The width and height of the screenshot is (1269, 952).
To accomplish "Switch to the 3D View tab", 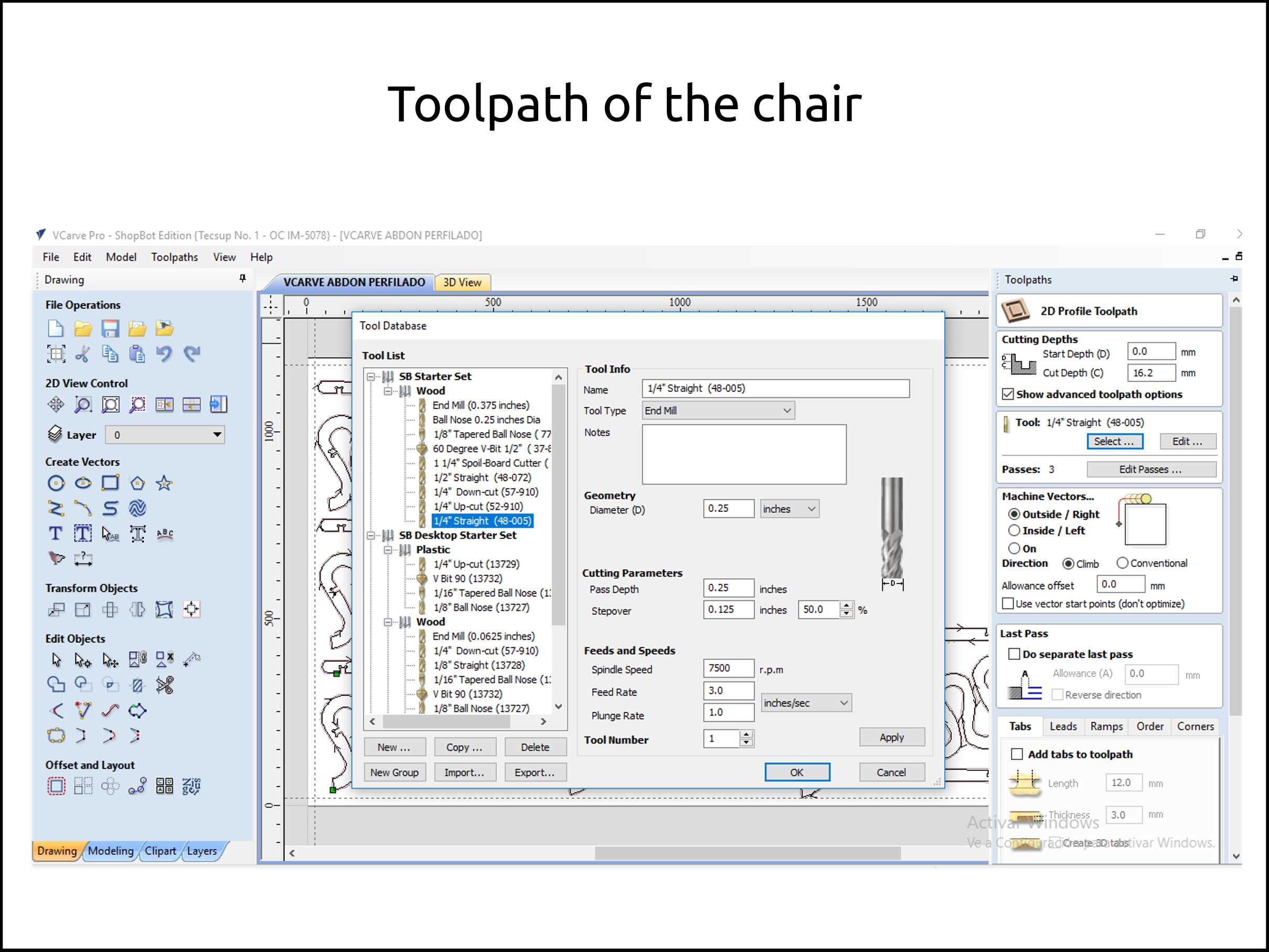I will pos(462,282).
